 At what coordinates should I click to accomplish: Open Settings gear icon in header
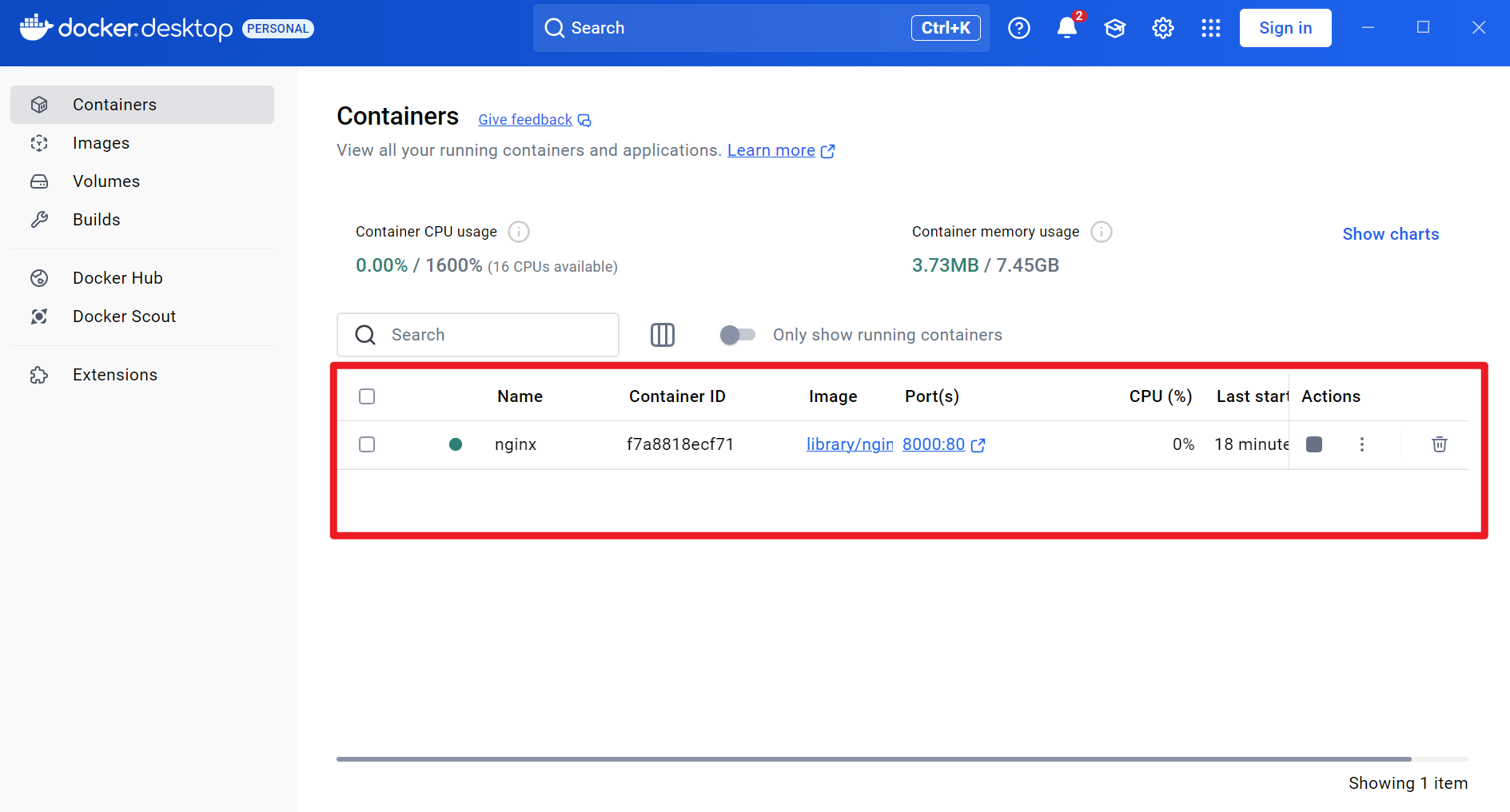click(1162, 28)
